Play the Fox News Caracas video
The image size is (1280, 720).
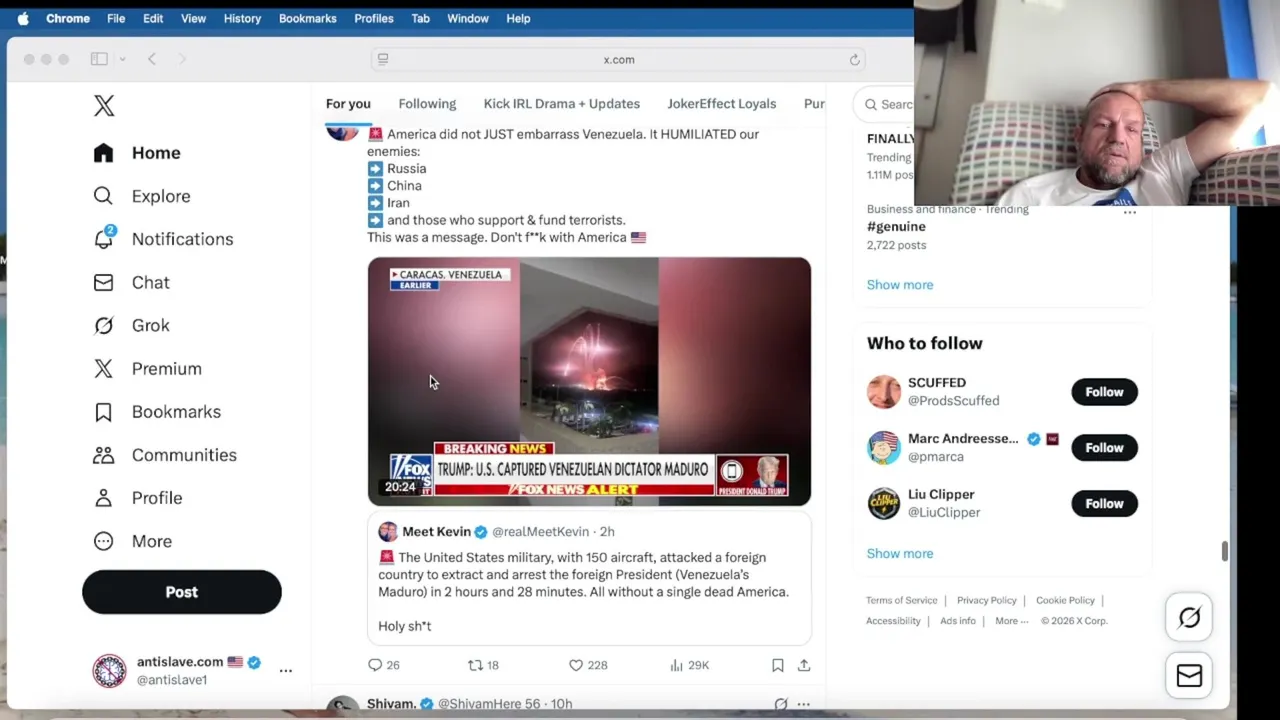589,381
